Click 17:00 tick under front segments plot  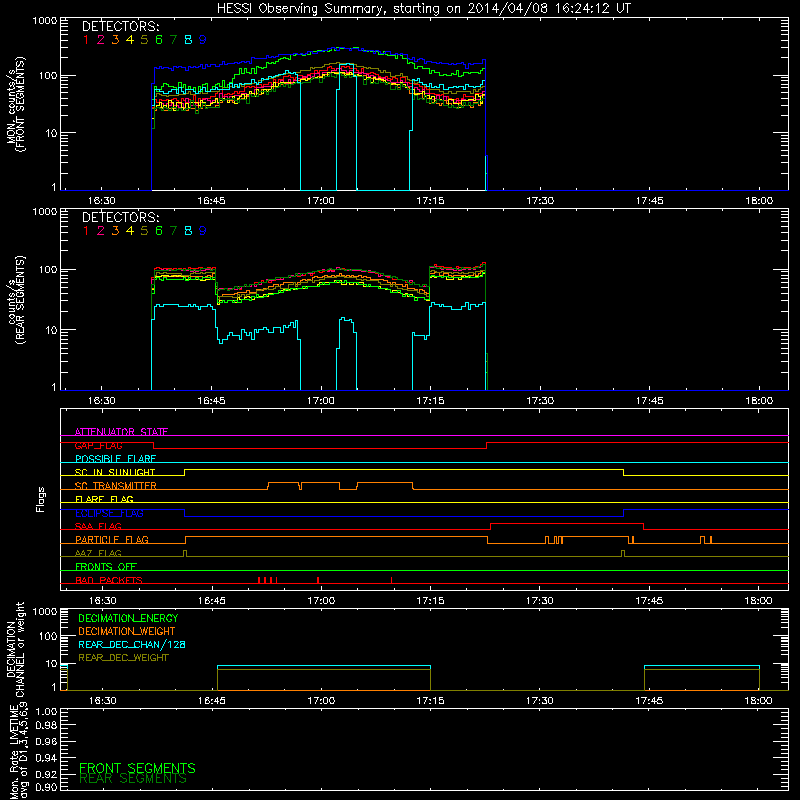tap(321, 201)
